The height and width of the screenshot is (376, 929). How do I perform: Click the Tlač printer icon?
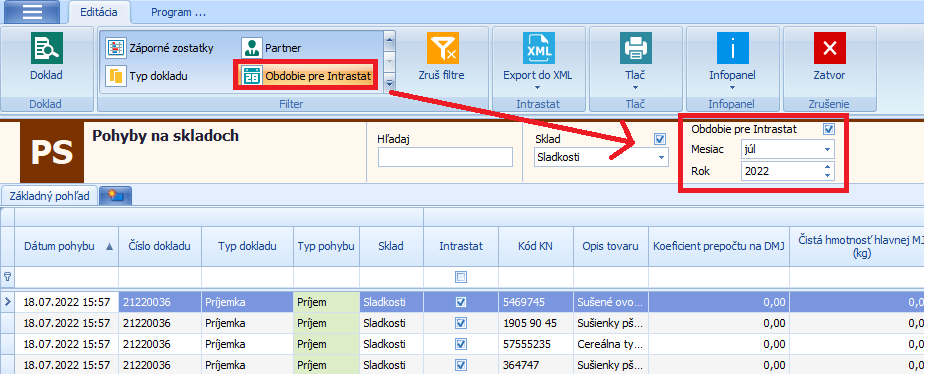tap(635, 48)
